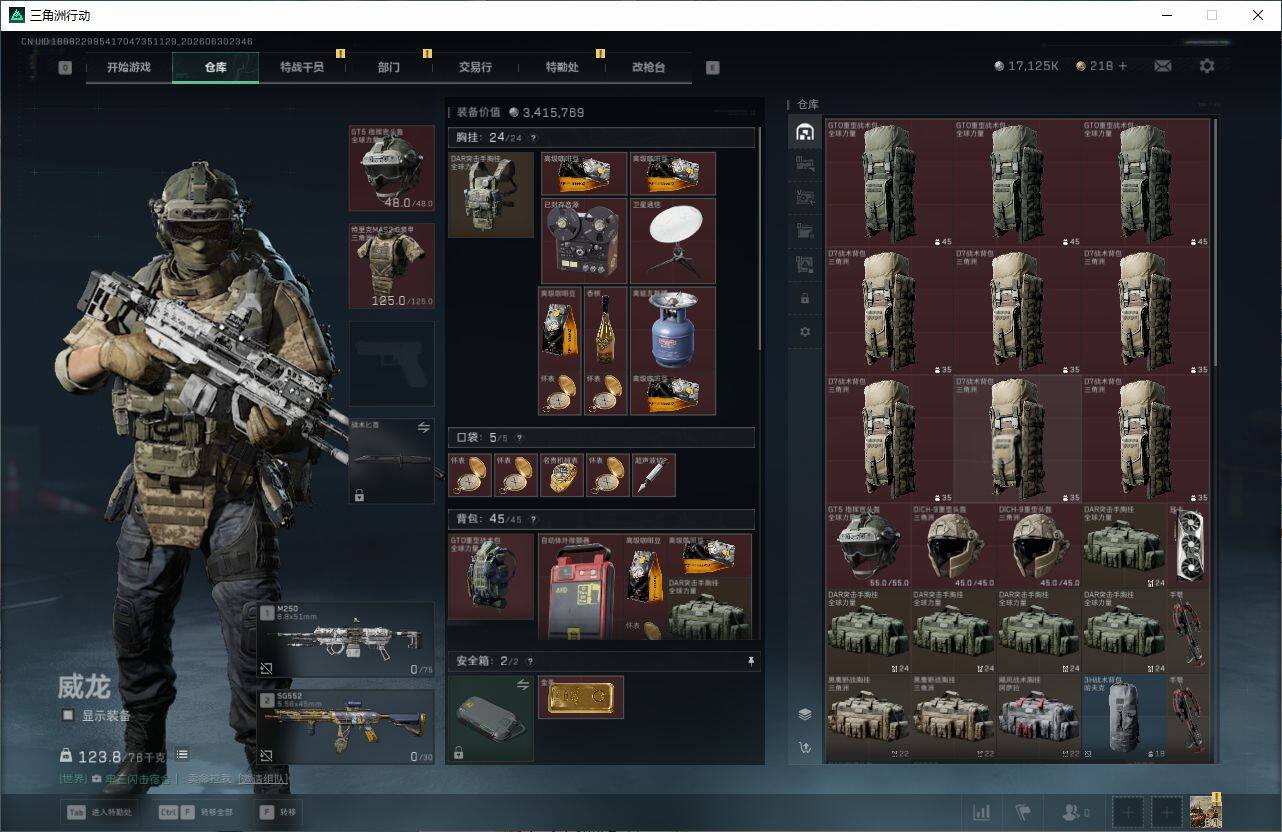Viewport: 1282px width, 832px height.
Task: Select the GT5 helmet 55.0/55.0 in the warehouse
Action: coord(868,545)
